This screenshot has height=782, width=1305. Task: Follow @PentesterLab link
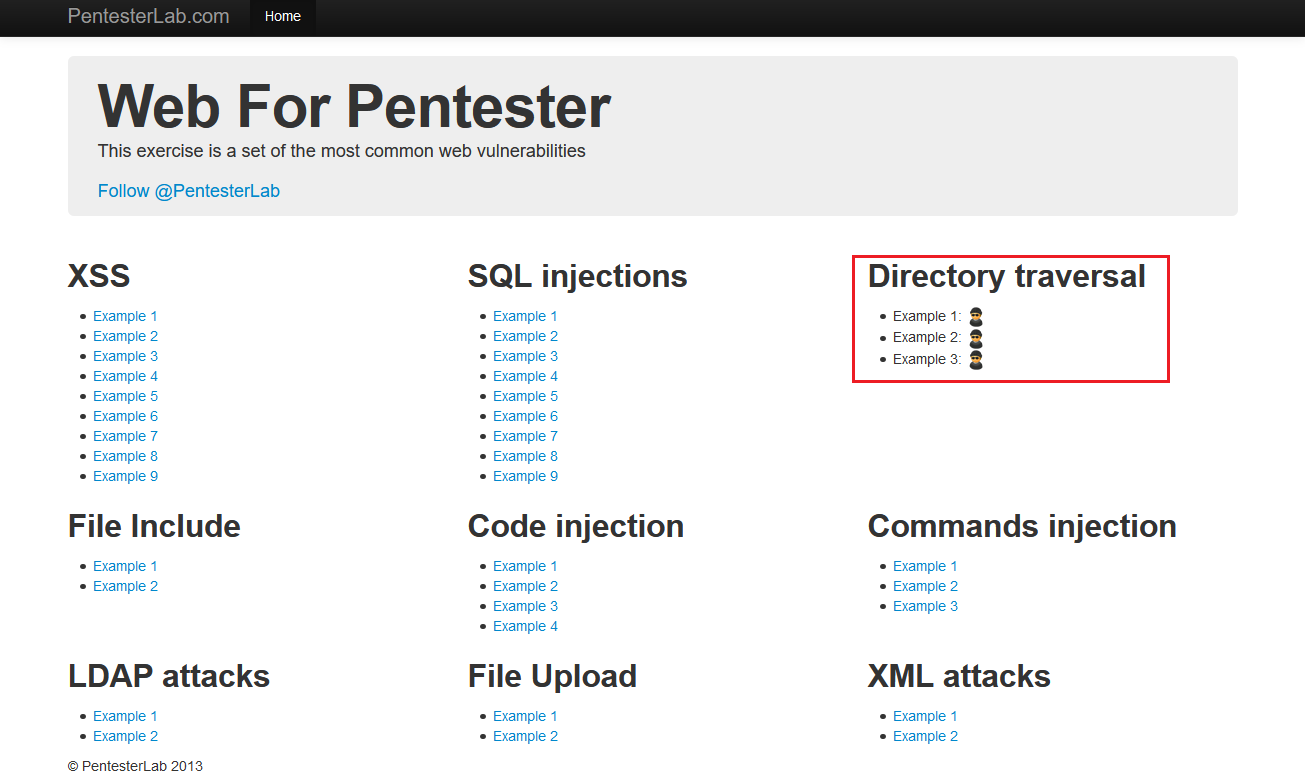tap(189, 191)
